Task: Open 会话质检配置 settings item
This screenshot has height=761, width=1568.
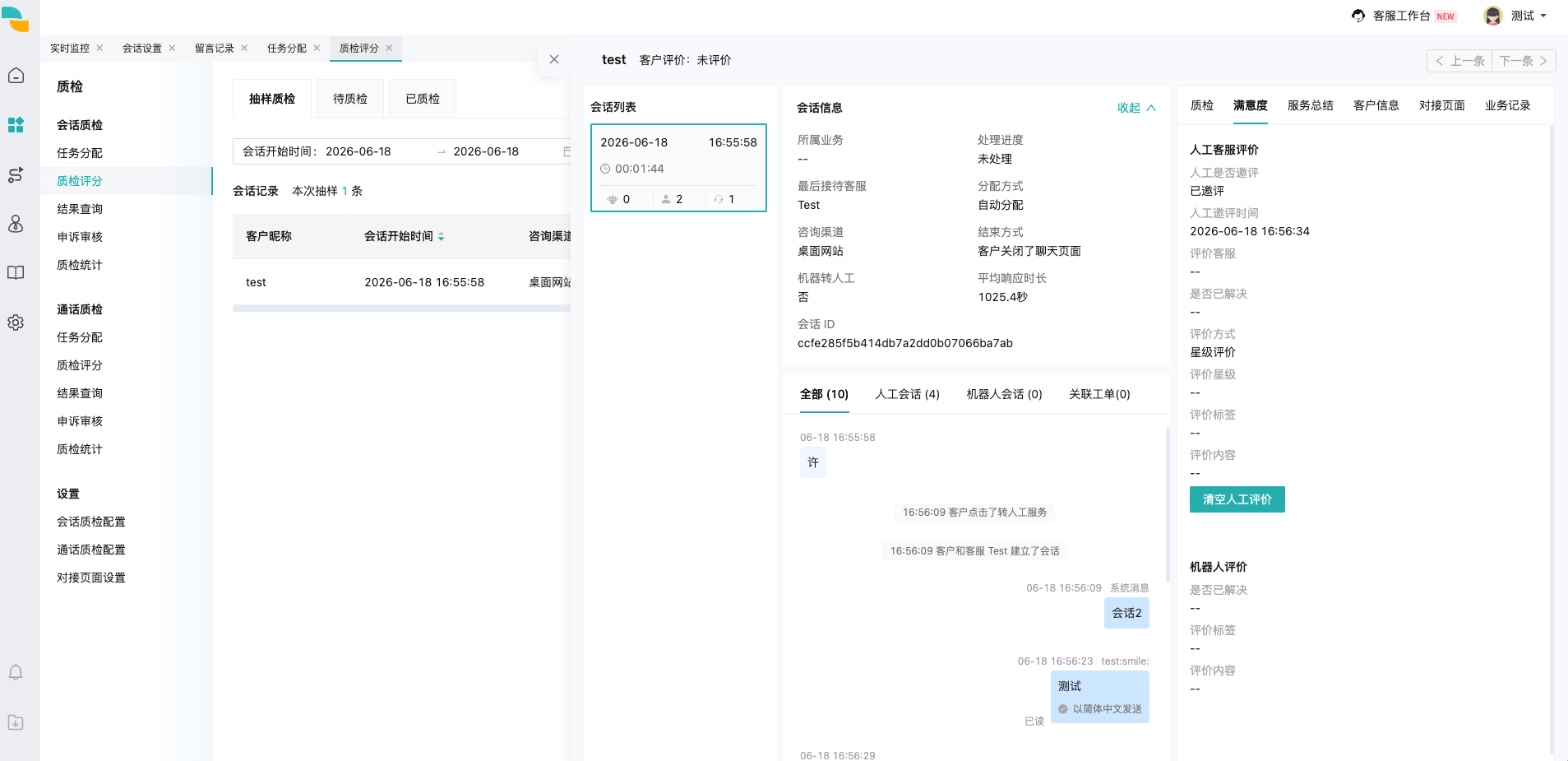Action: 91,522
